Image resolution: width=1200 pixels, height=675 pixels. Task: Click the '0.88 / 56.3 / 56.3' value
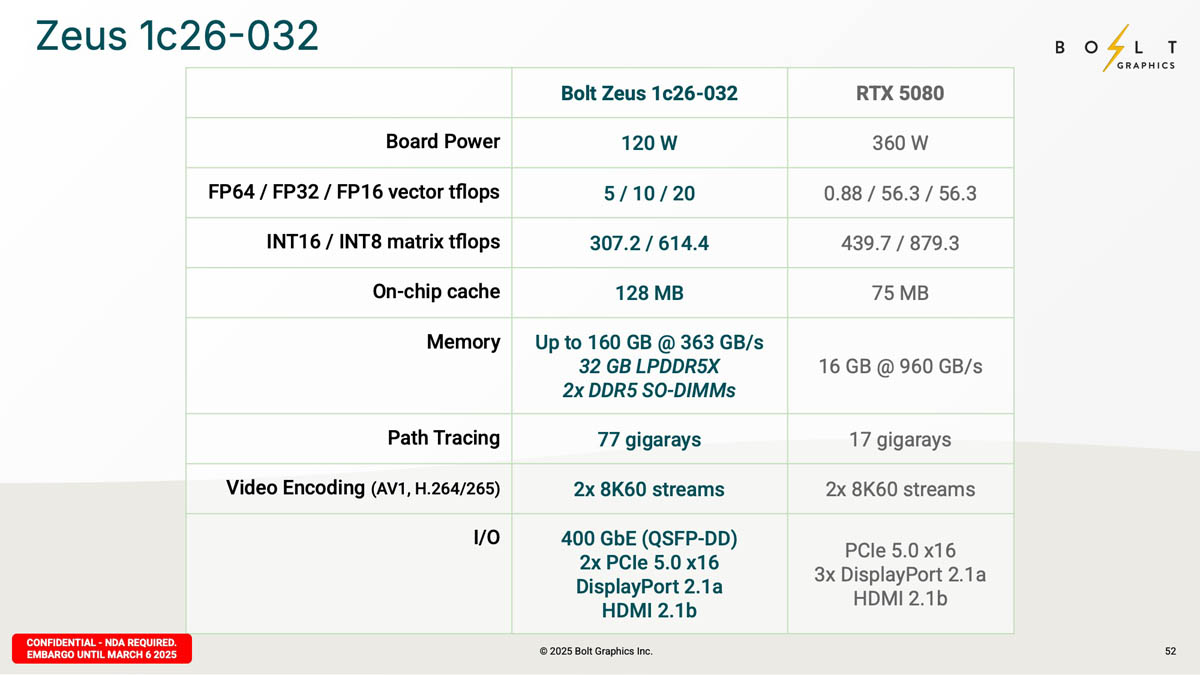(x=900, y=193)
